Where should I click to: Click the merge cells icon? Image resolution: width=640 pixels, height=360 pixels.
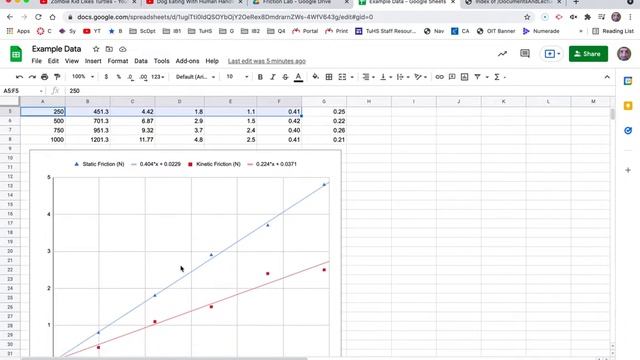pyautogui.click(x=342, y=77)
